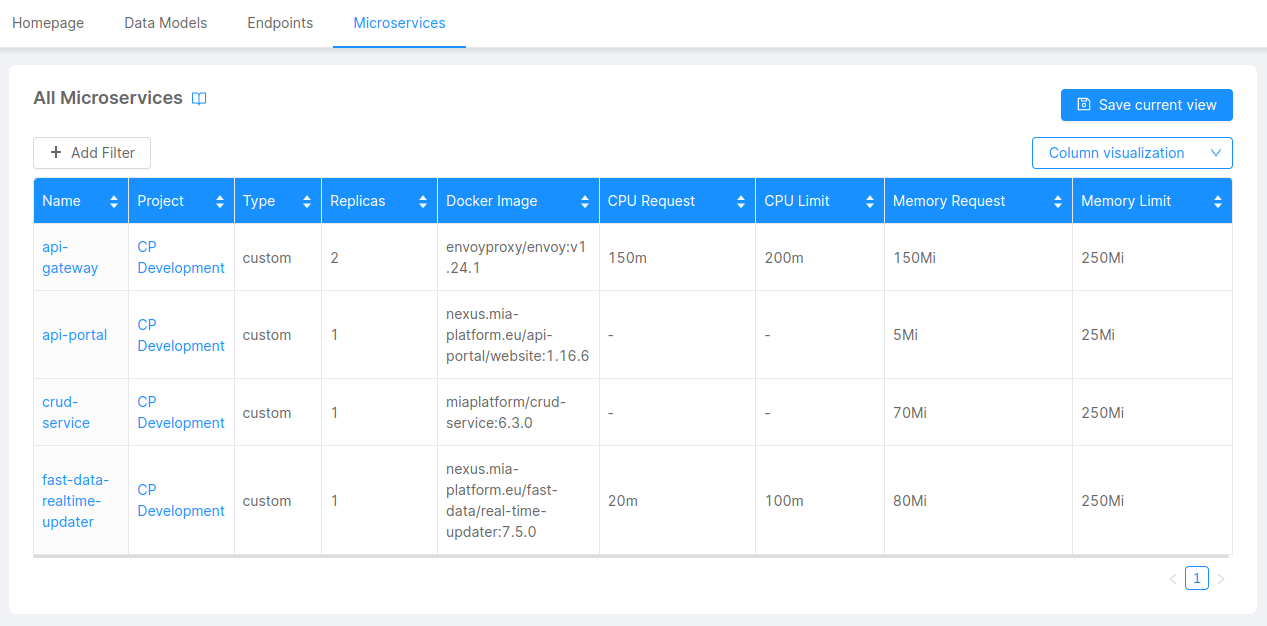Screen dimensions: 1267x626
Task: Click the save icon in Save current view
Action: [1084, 104]
